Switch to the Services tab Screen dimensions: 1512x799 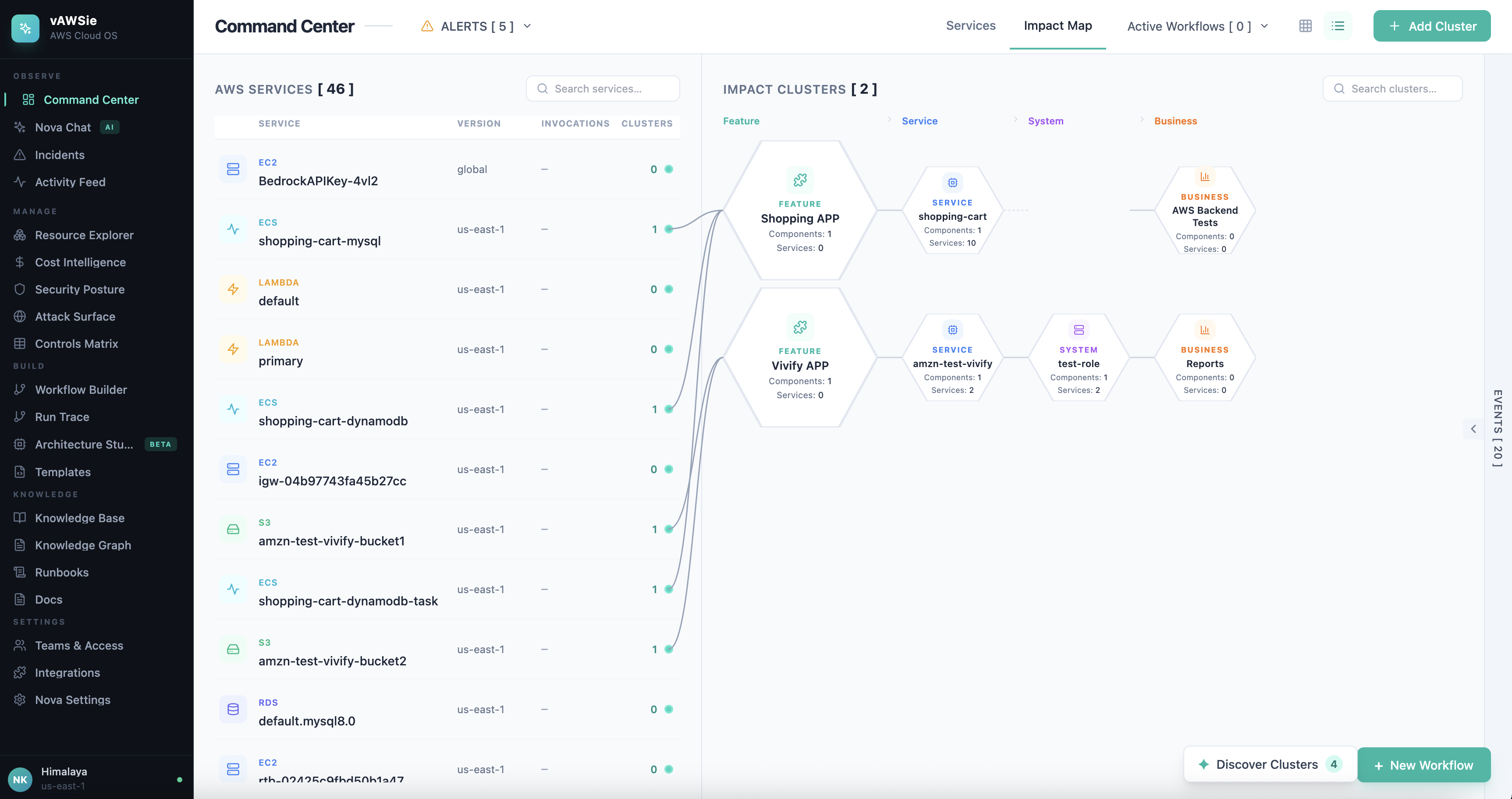click(970, 26)
